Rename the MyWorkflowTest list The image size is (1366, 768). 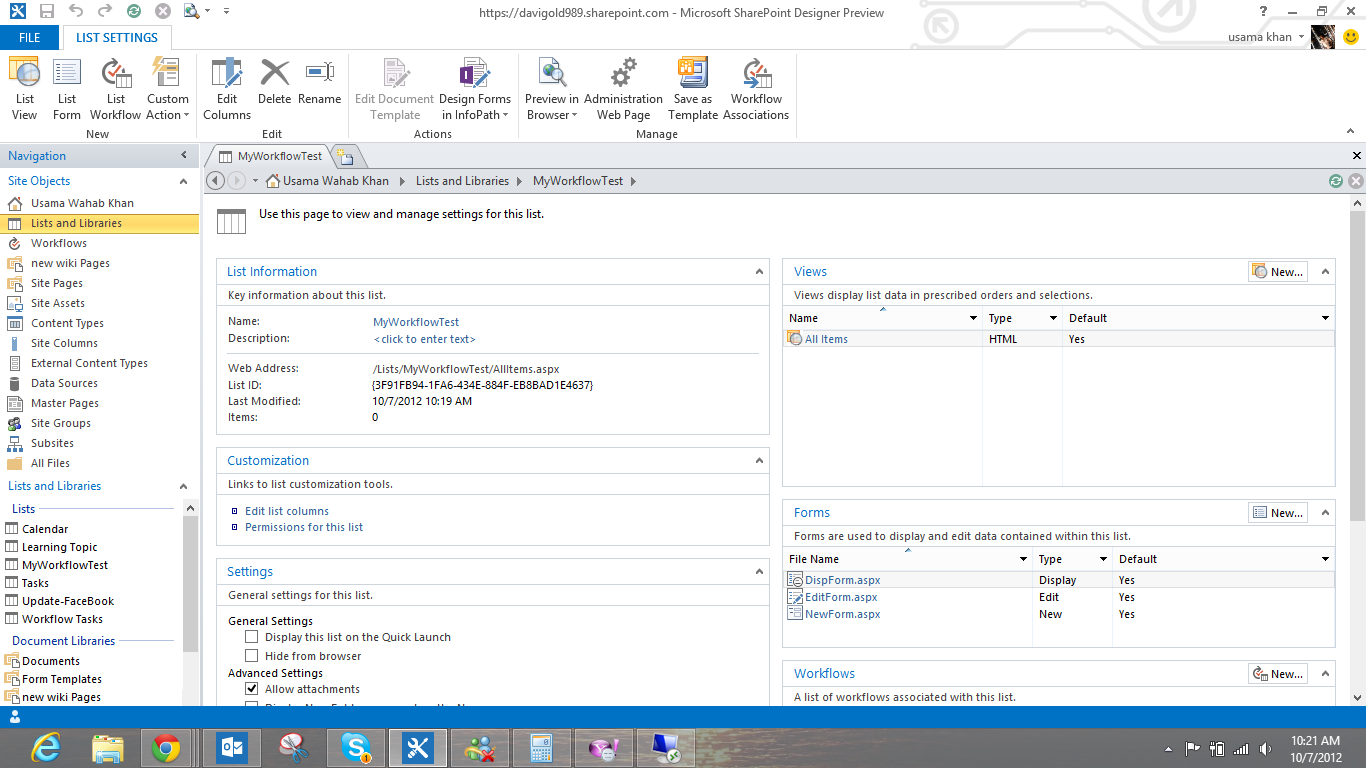click(319, 86)
